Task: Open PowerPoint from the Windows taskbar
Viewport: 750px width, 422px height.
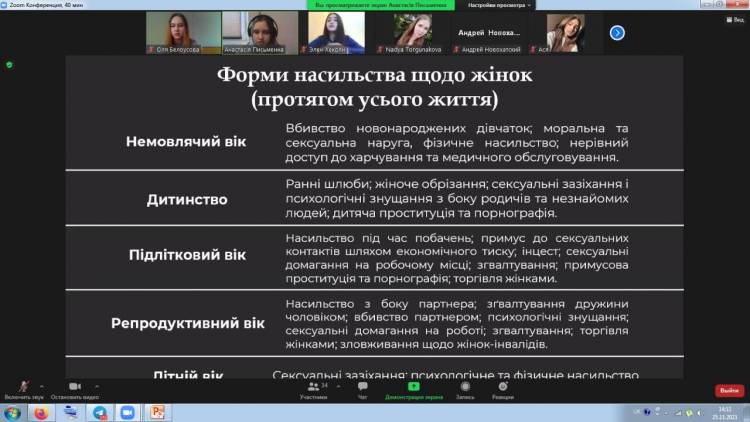Action: 156,412
